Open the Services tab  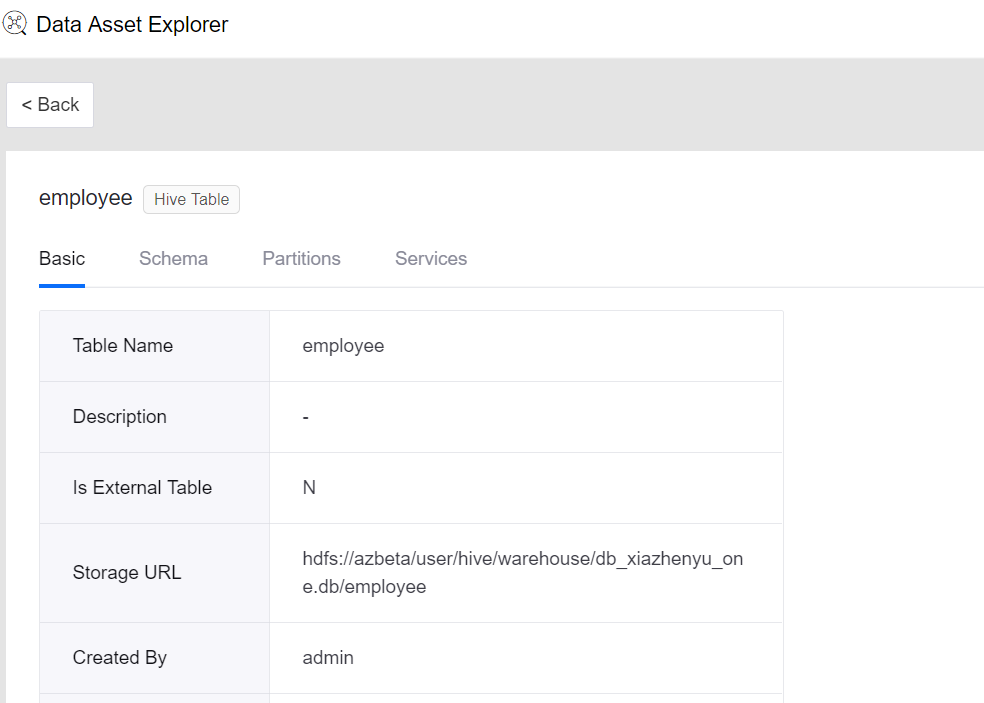[431, 259]
